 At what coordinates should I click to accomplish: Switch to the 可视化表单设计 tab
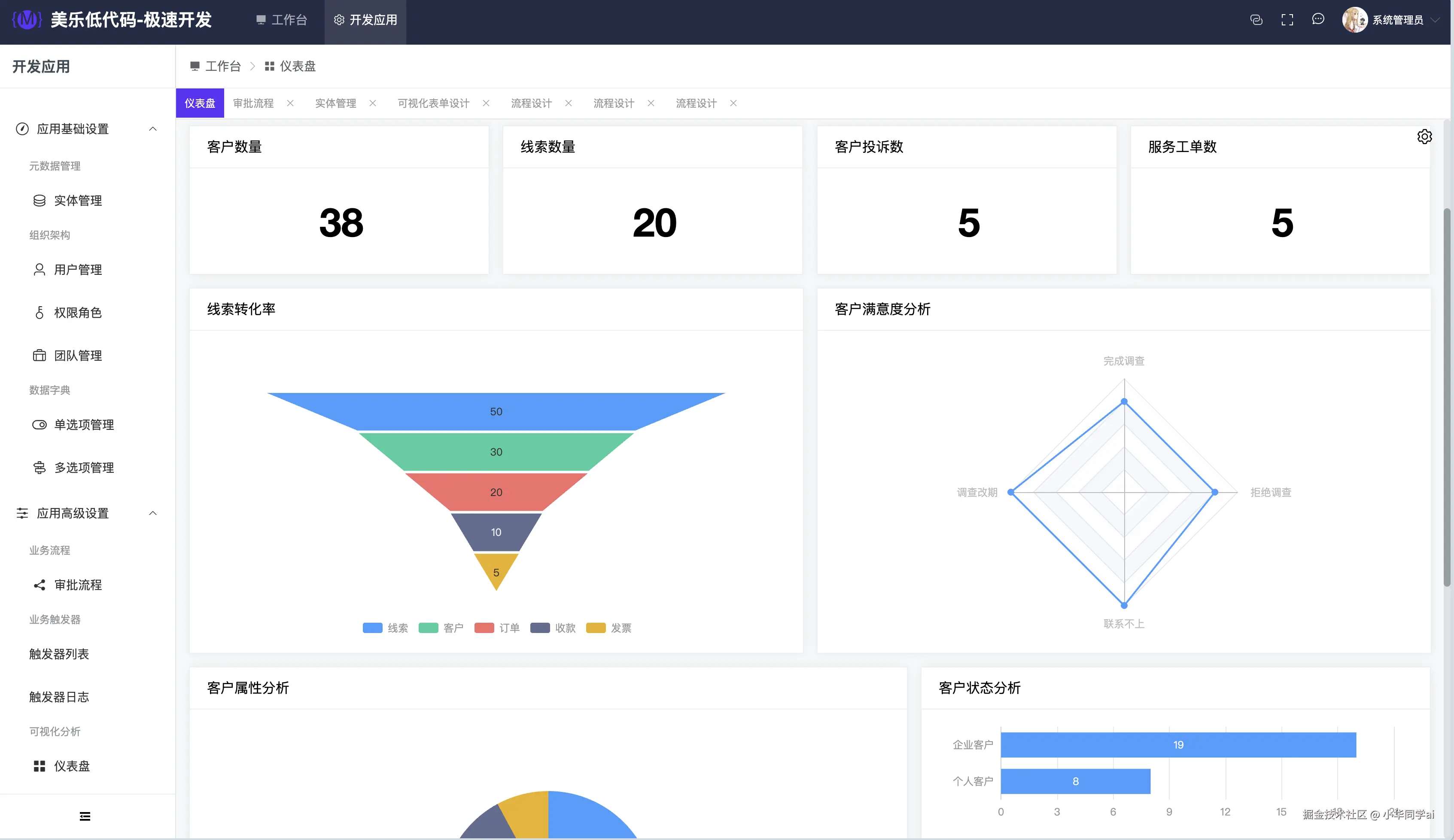pos(433,103)
